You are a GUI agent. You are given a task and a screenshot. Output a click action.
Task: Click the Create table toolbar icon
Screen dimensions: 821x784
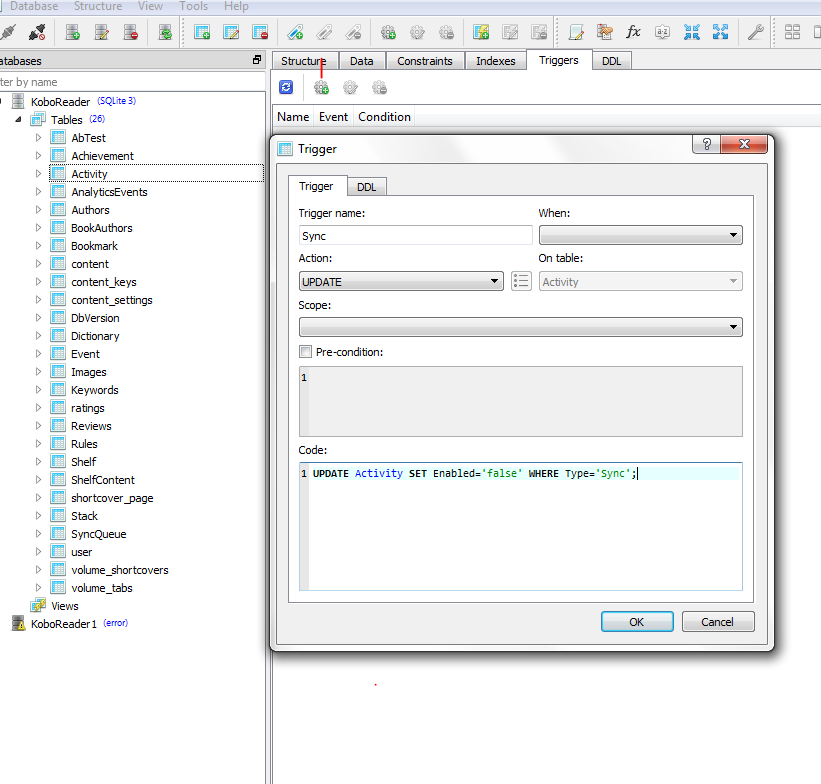(202, 32)
